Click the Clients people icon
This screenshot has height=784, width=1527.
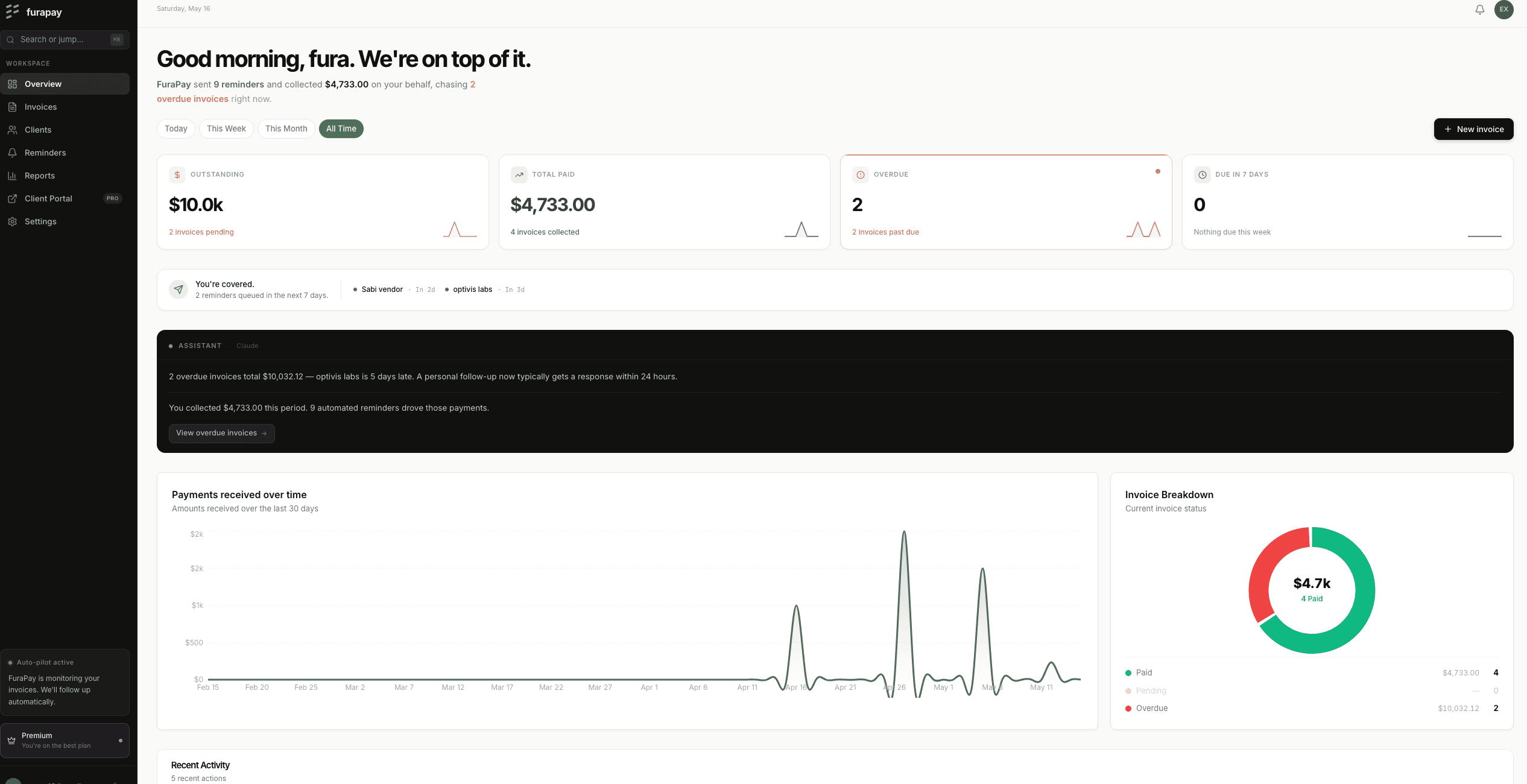pos(12,130)
